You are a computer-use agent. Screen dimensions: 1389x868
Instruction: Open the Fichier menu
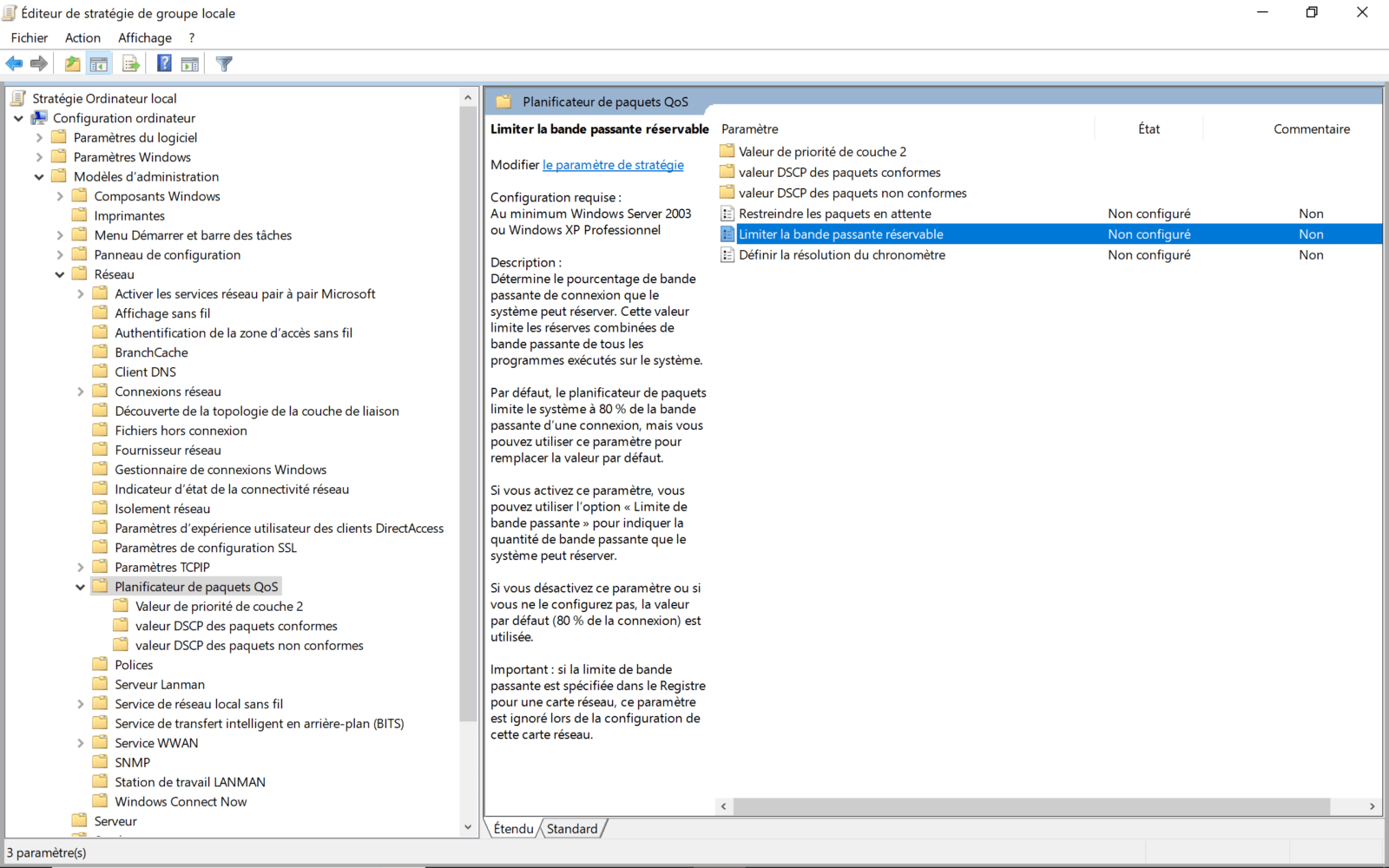pyautogui.click(x=30, y=37)
